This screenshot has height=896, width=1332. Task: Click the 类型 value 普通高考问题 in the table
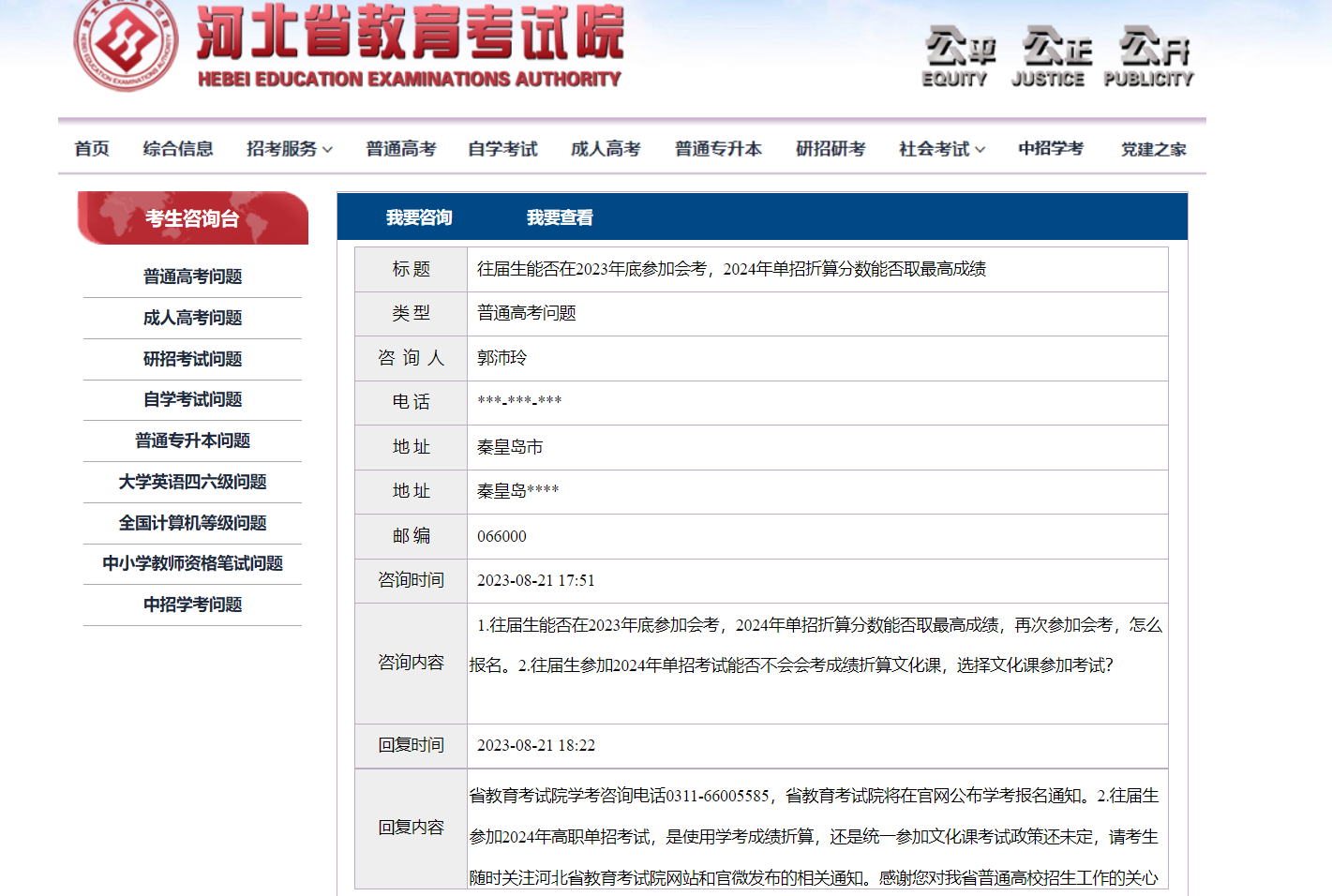pos(527,313)
